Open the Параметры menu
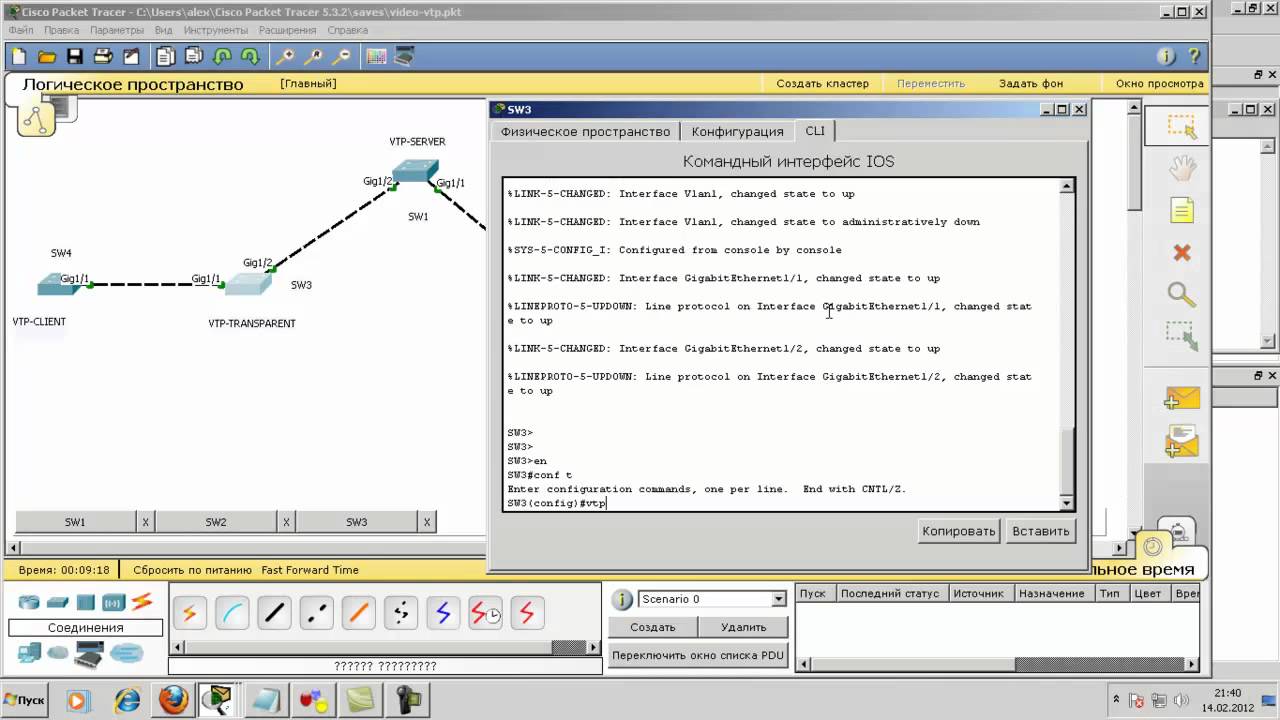Screen dimensions: 1280x720 (117, 30)
